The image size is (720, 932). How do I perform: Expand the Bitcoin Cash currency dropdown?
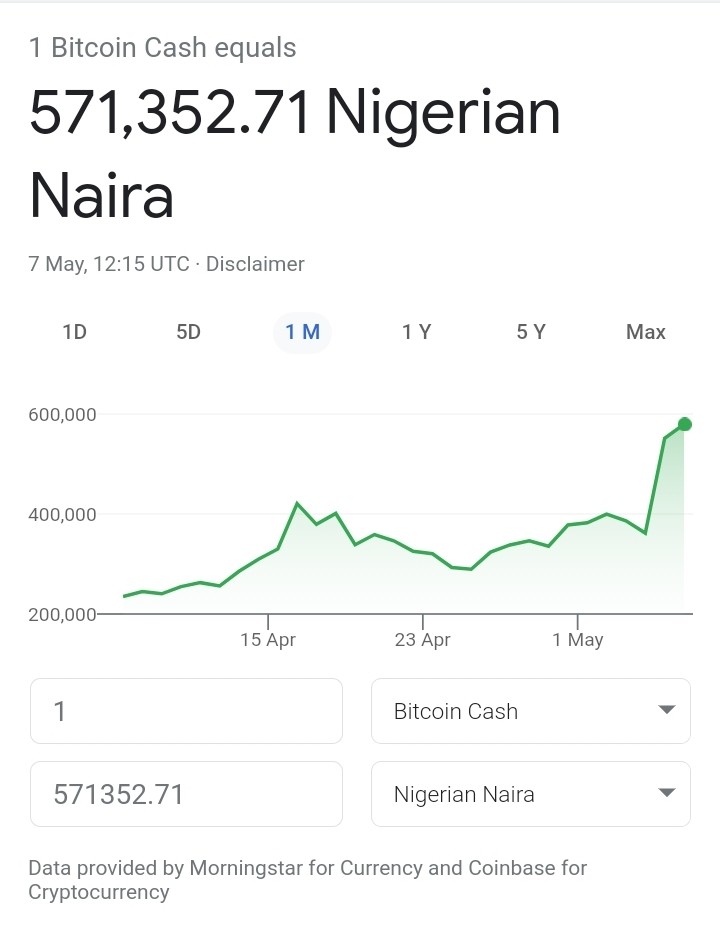click(531, 711)
